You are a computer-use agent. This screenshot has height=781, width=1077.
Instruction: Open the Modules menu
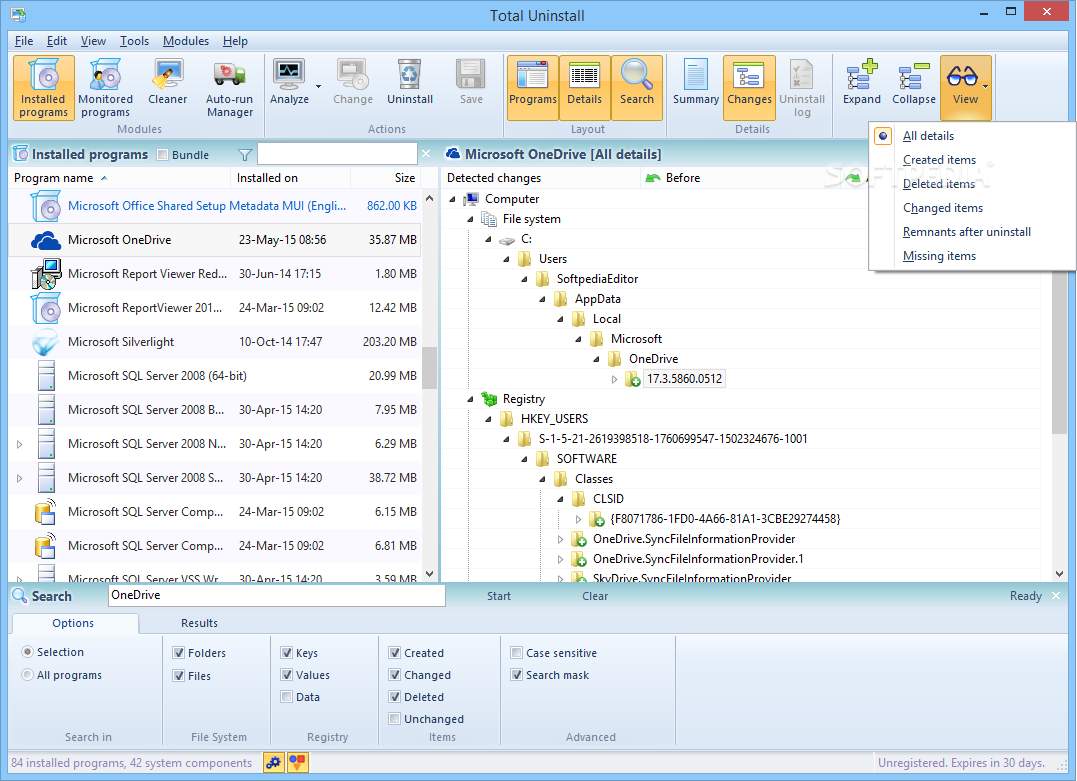[x=185, y=41]
